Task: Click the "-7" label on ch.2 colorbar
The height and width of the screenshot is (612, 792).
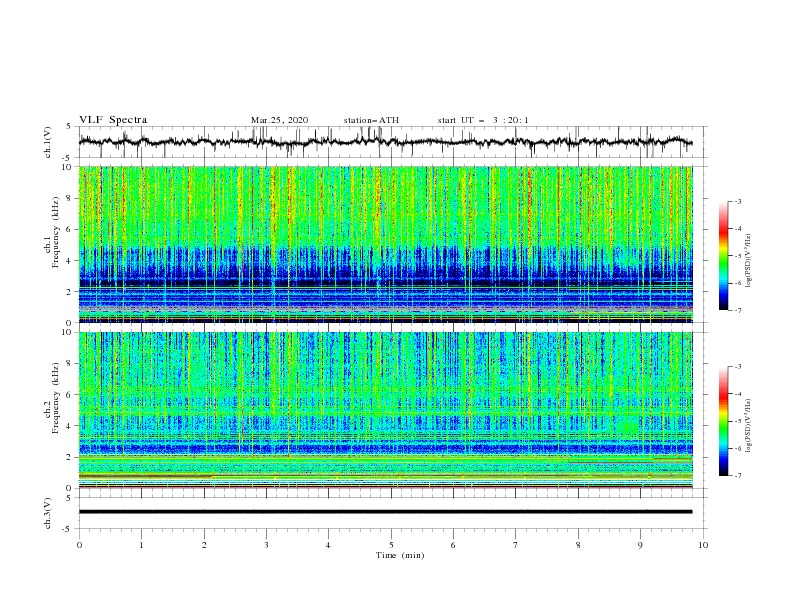Action: pyautogui.click(x=737, y=475)
